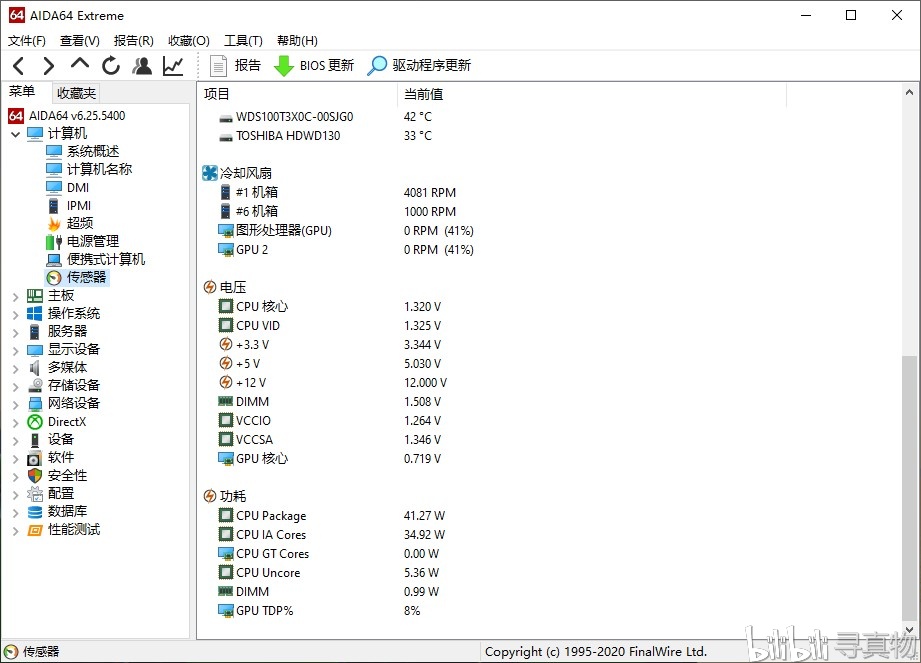921x663 pixels.
Task: Open the graph chart toolbar icon
Action: [x=173, y=66]
